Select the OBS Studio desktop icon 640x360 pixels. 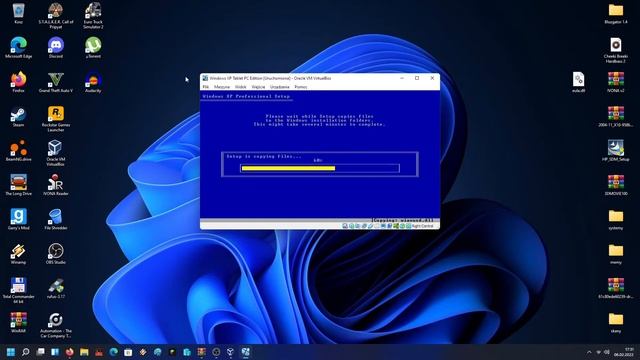(56, 253)
